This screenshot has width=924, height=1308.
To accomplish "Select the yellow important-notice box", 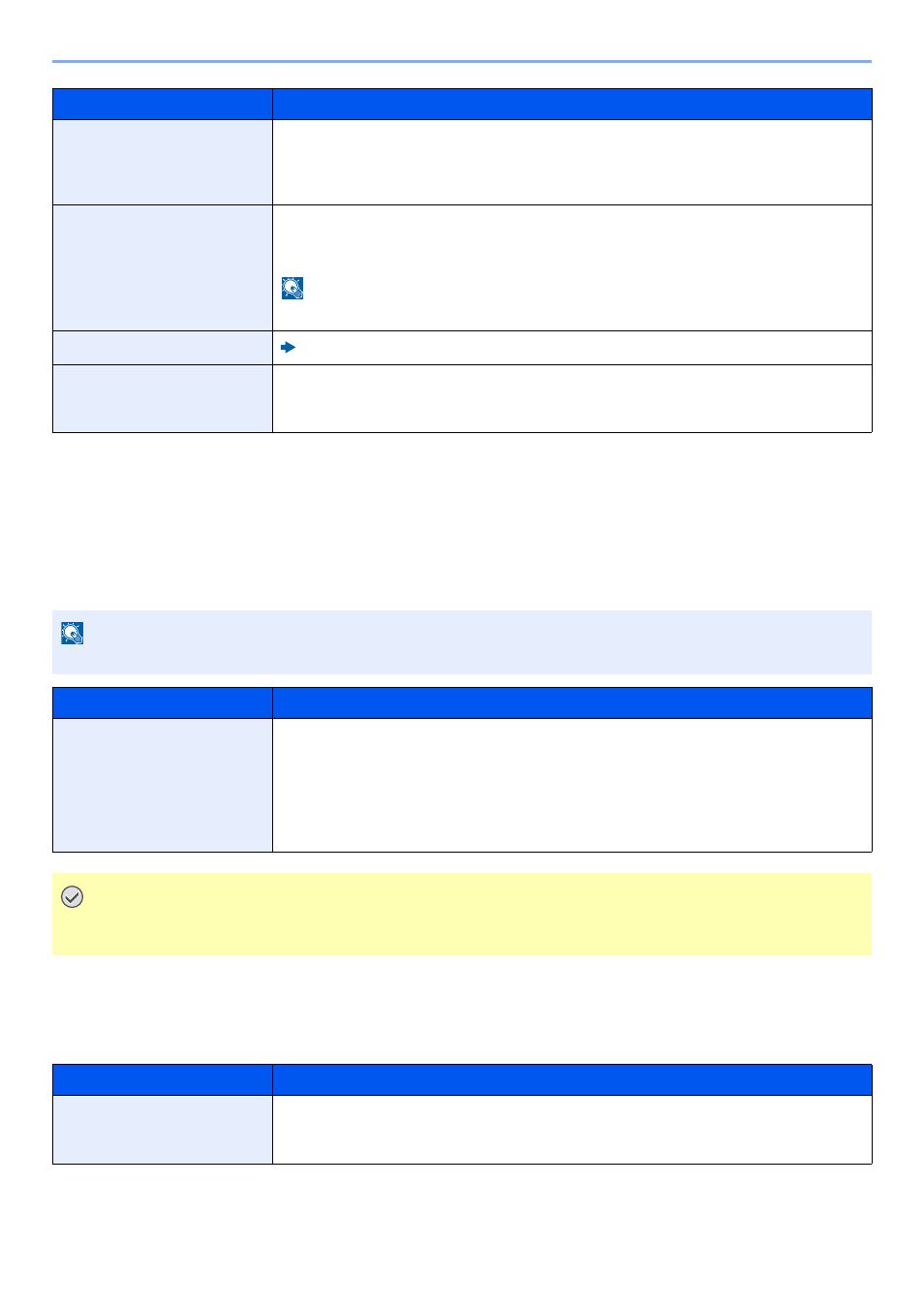I will coord(462,914).
